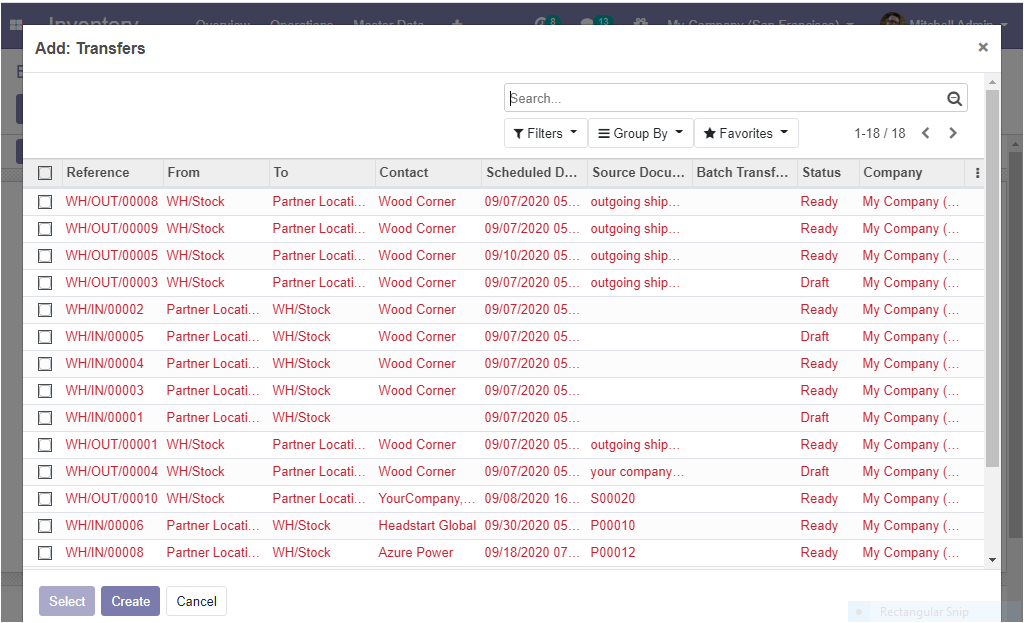Click the scrollbar down arrow
The image size is (1024, 623).
[992, 560]
